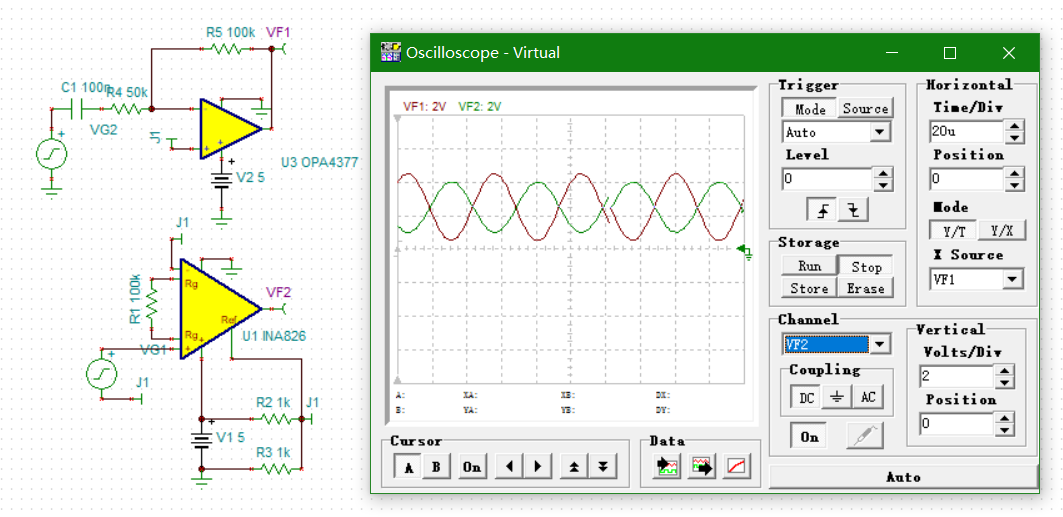Select falling edge trigger slope button

[x=854, y=211]
